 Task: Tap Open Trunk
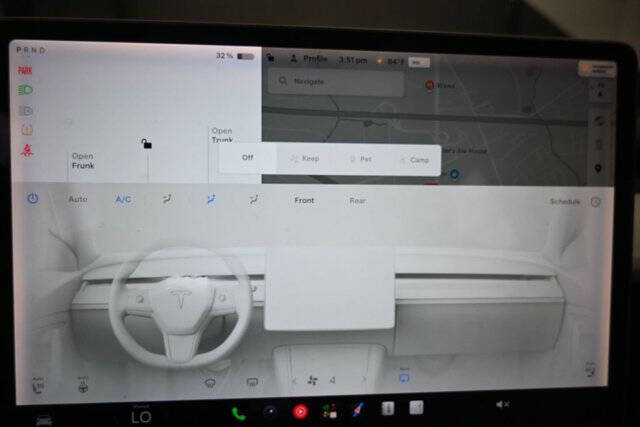[222, 135]
